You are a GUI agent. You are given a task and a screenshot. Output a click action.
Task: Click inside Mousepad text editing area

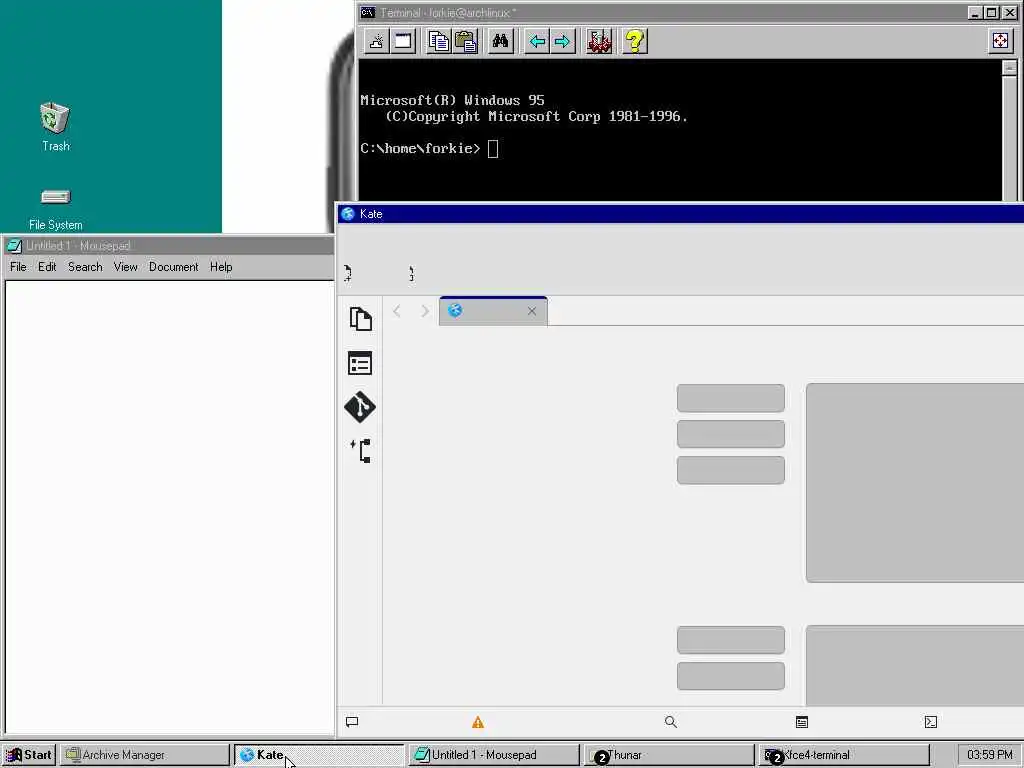point(169,506)
